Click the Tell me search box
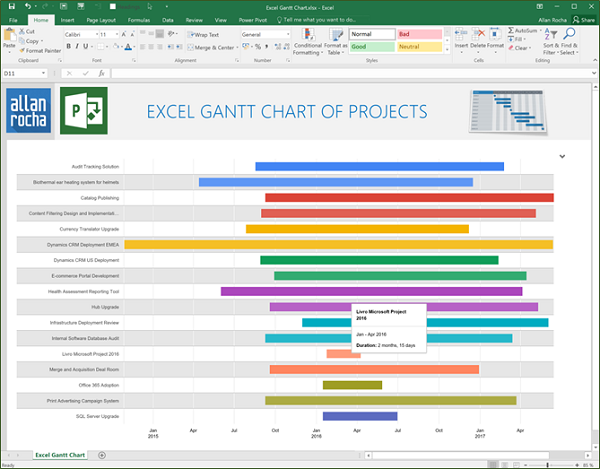 317,20
